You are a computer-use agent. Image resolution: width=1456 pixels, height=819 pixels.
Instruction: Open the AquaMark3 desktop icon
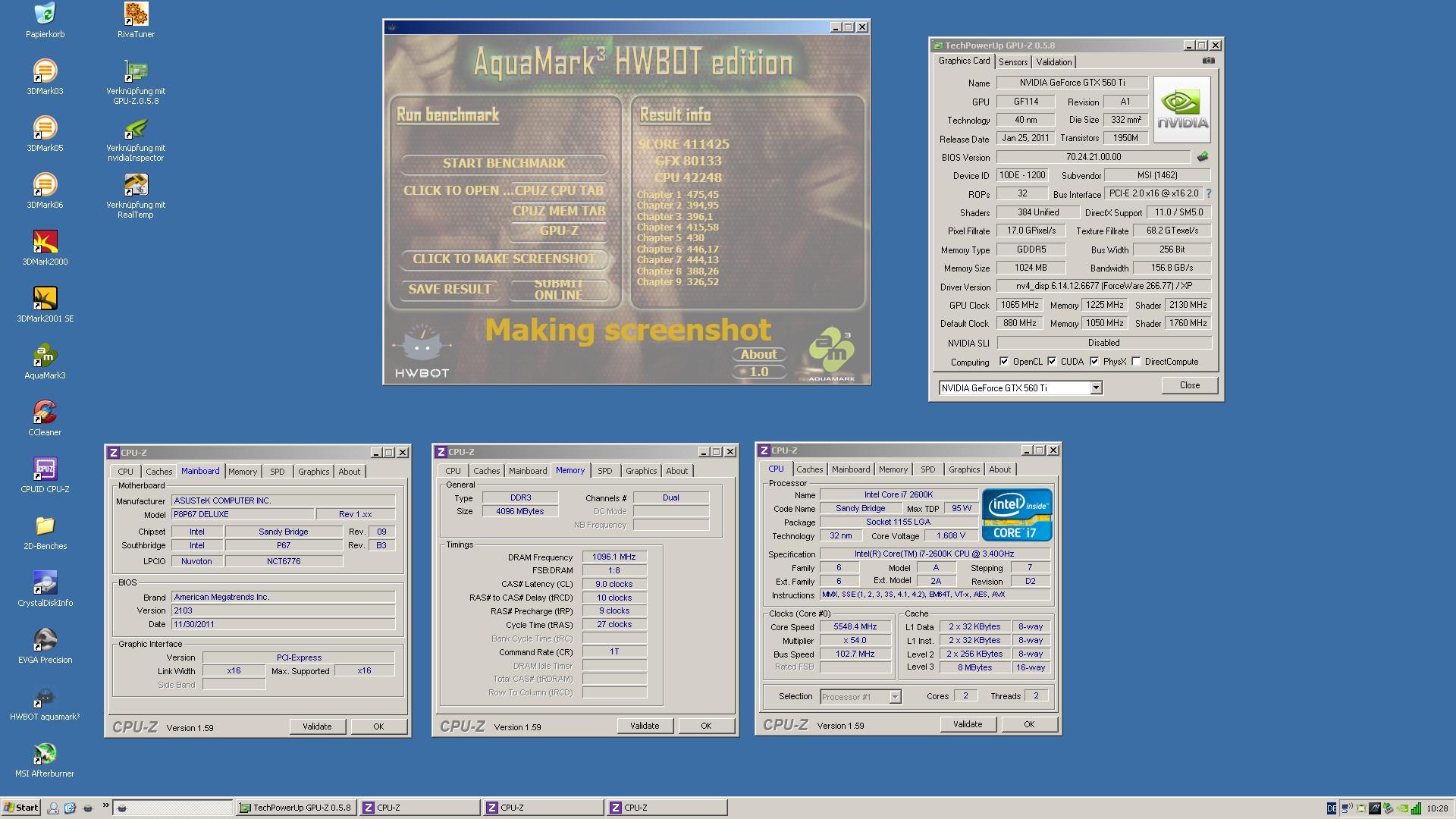click(x=45, y=355)
